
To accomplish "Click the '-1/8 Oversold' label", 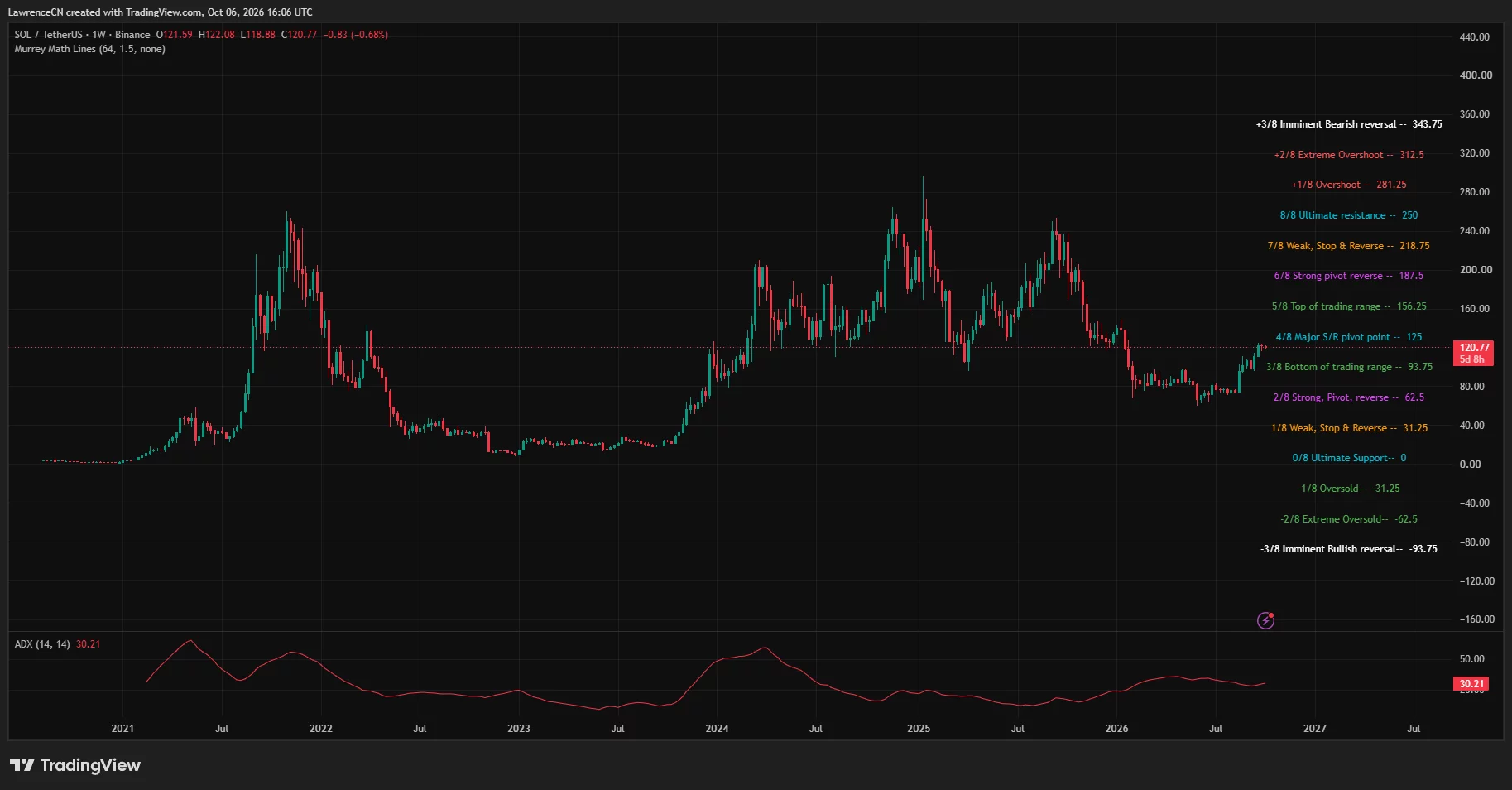I will pos(1349,489).
